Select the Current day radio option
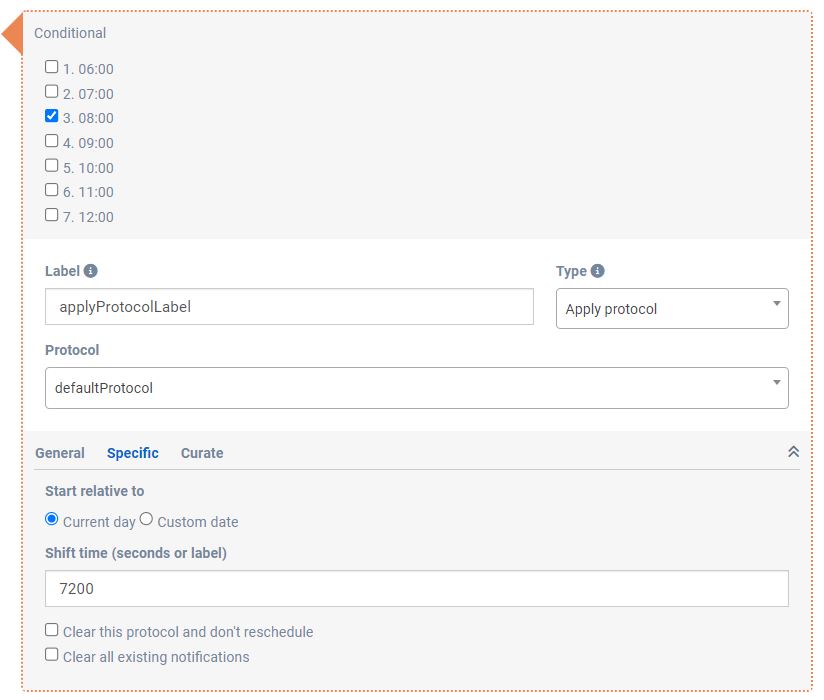 (x=52, y=519)
